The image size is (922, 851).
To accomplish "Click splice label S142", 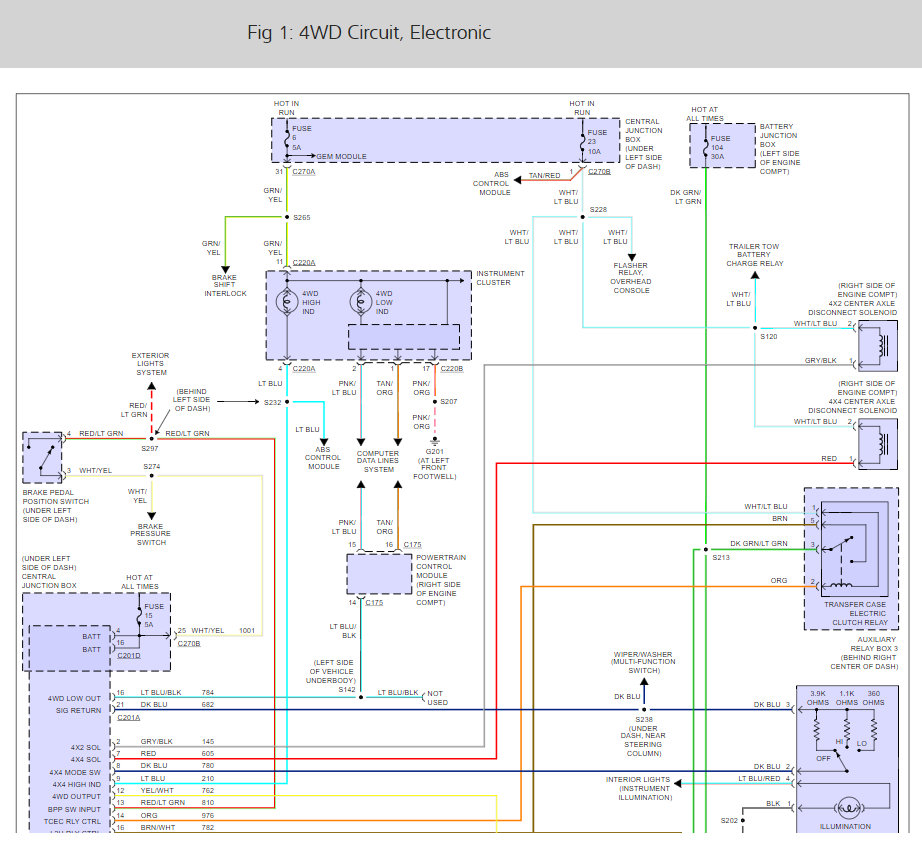I will coord(347,690).
